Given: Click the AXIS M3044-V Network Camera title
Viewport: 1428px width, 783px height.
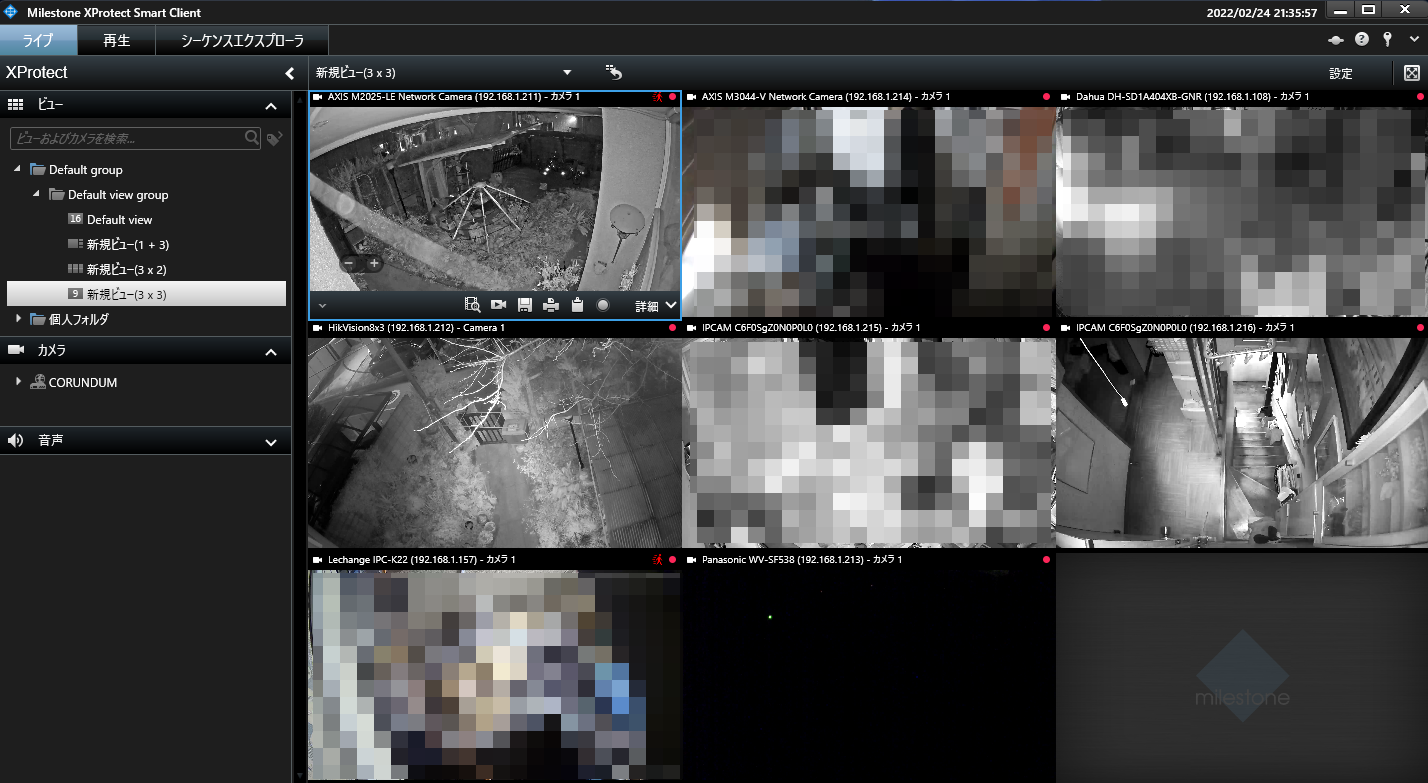Looking at the screenshot, I should click(x=826, y=97).
